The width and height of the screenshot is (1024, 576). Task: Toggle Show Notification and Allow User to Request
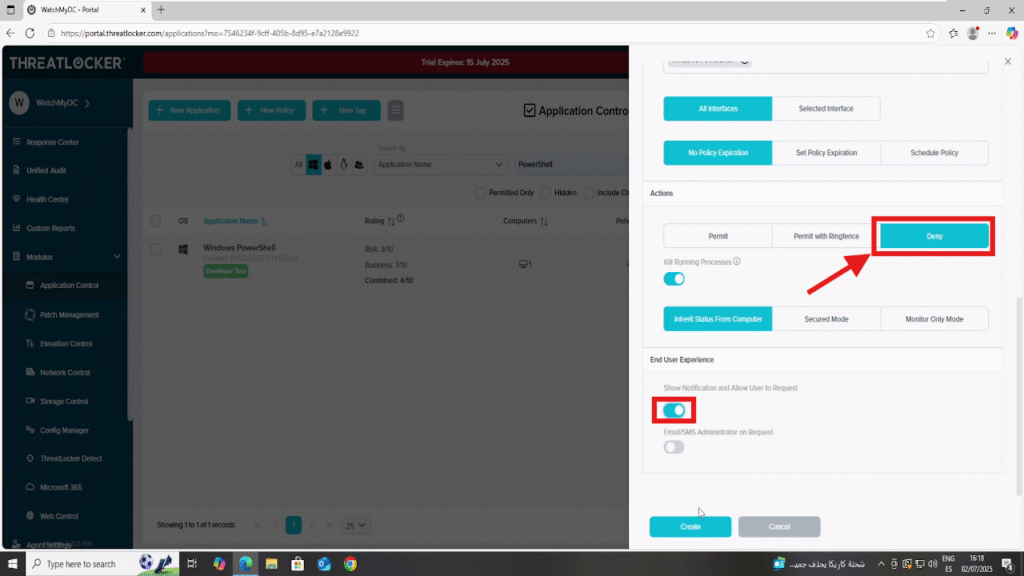pos(674,410)
